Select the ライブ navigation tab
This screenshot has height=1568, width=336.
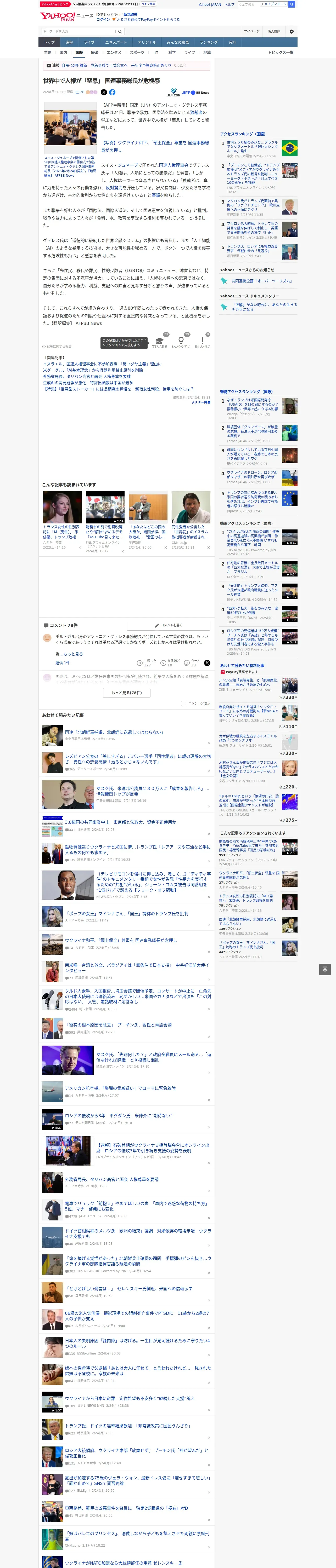point(89,43)
